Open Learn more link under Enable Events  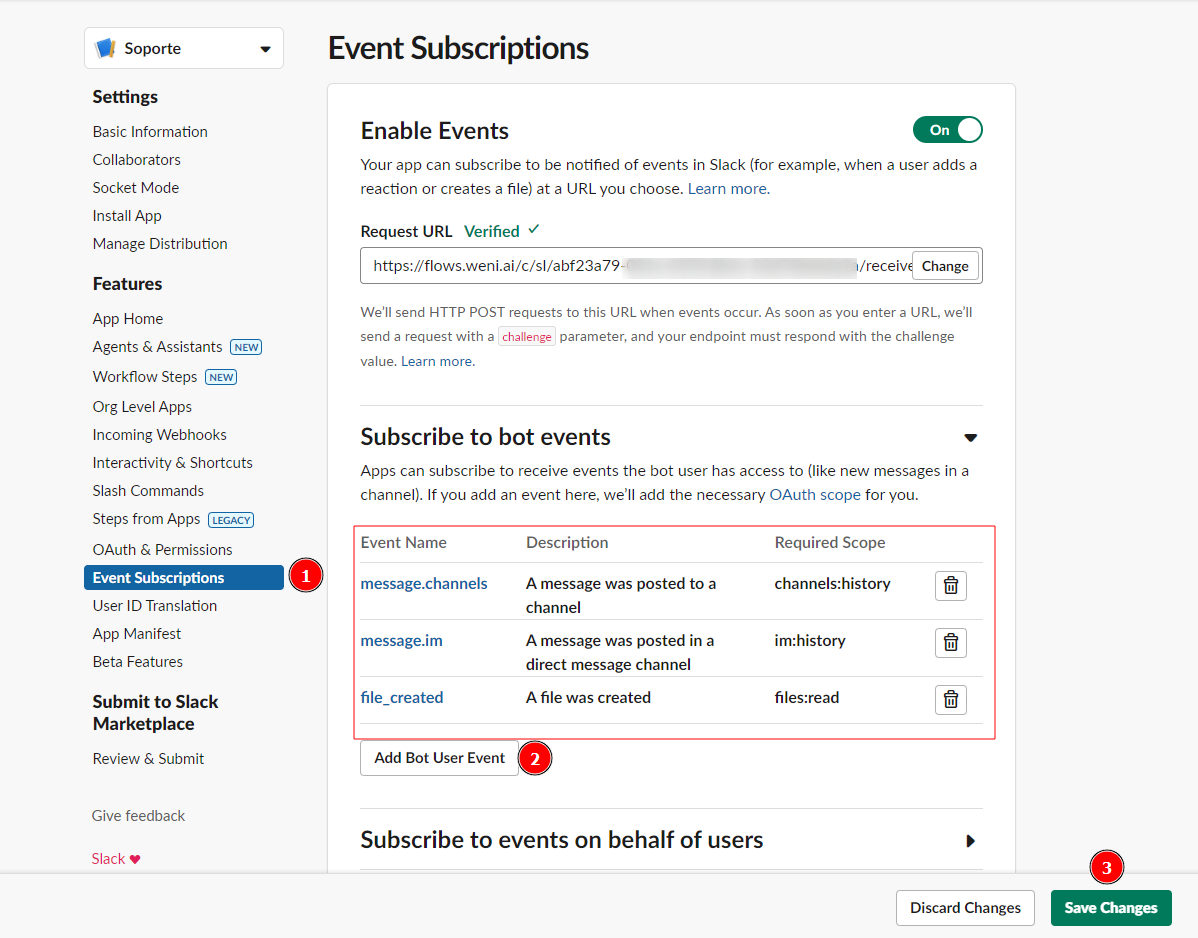729,189
